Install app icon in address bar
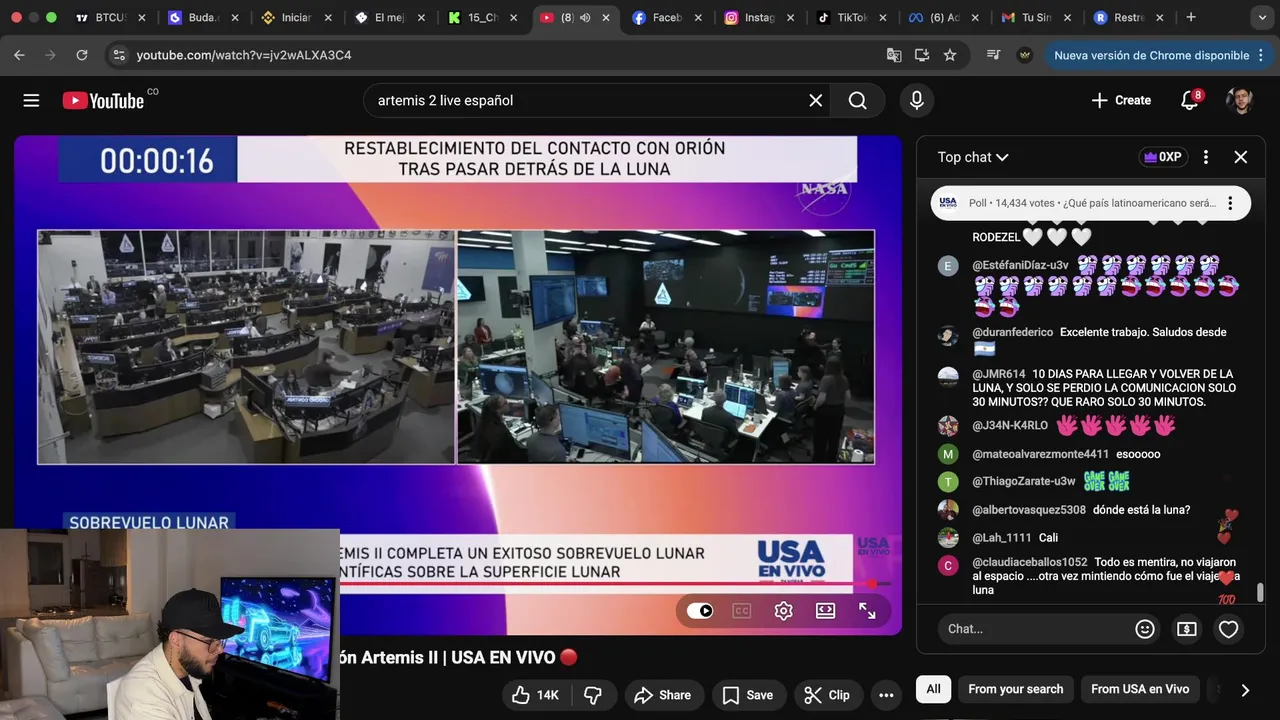Screen dimensions: 1280x720 point(922,55)
